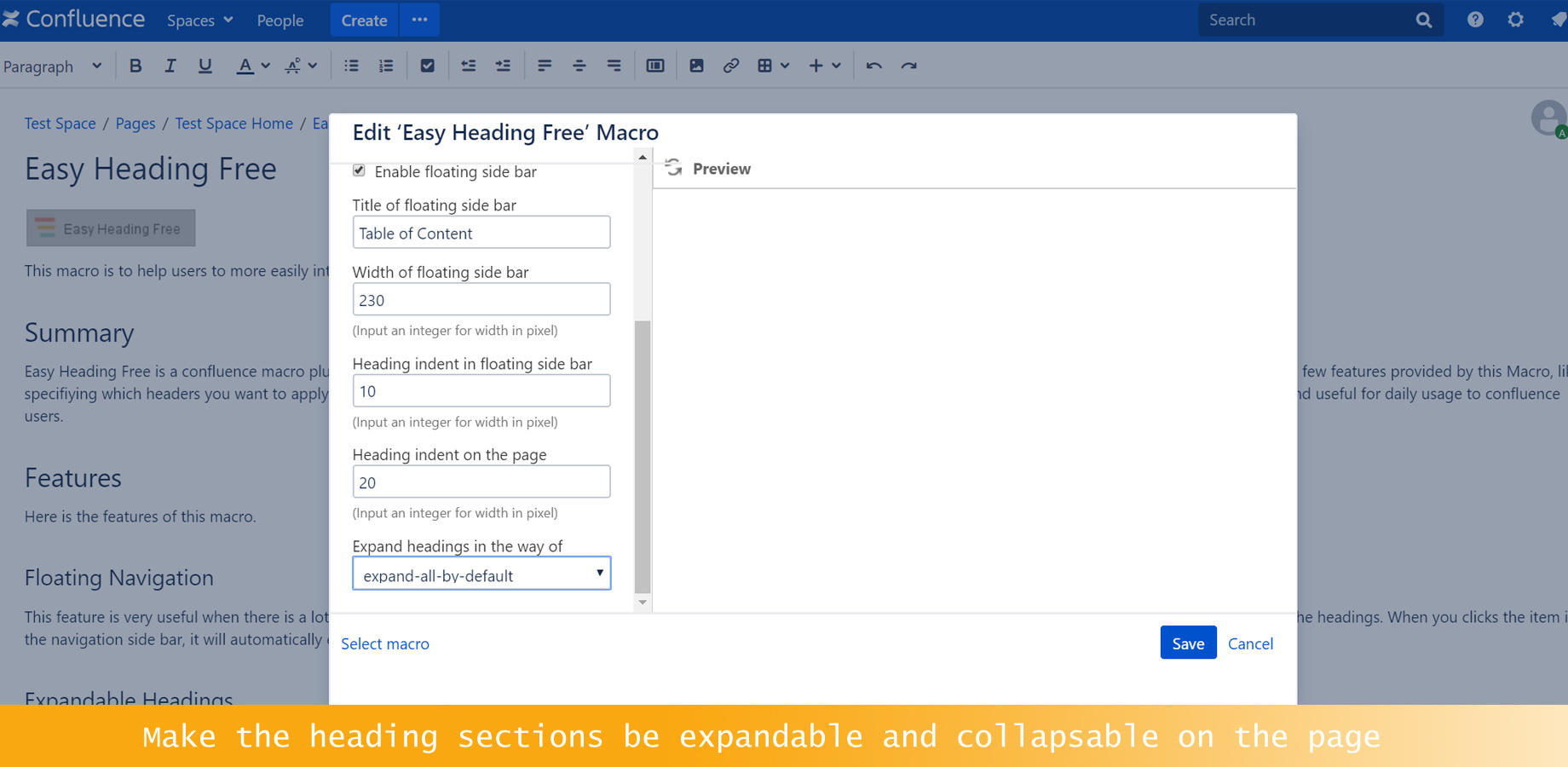This screenshot has height=767, width=1568.
Task: Expand the text color options arrow
Action: 266,66
